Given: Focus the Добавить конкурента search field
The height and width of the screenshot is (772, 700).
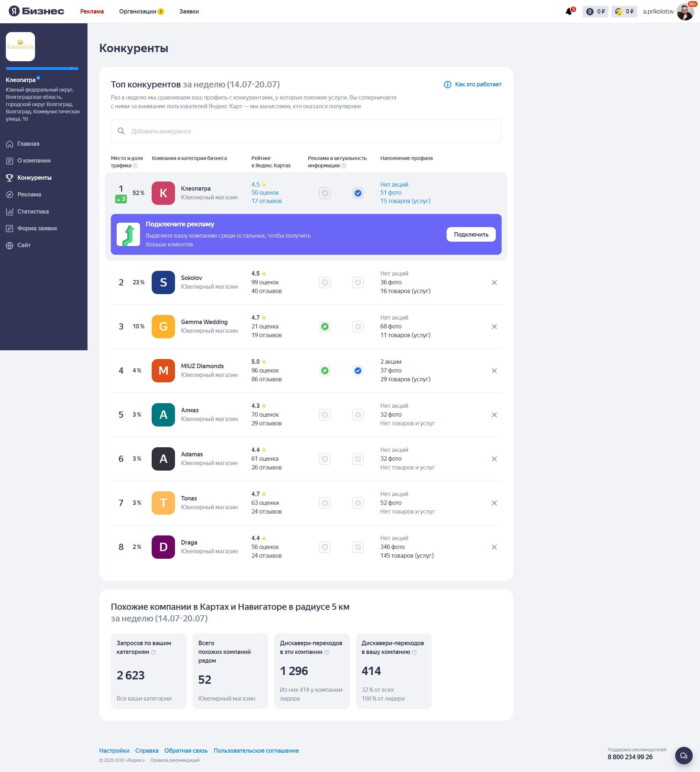Looking at the screenshot, I should coord(306,131).
